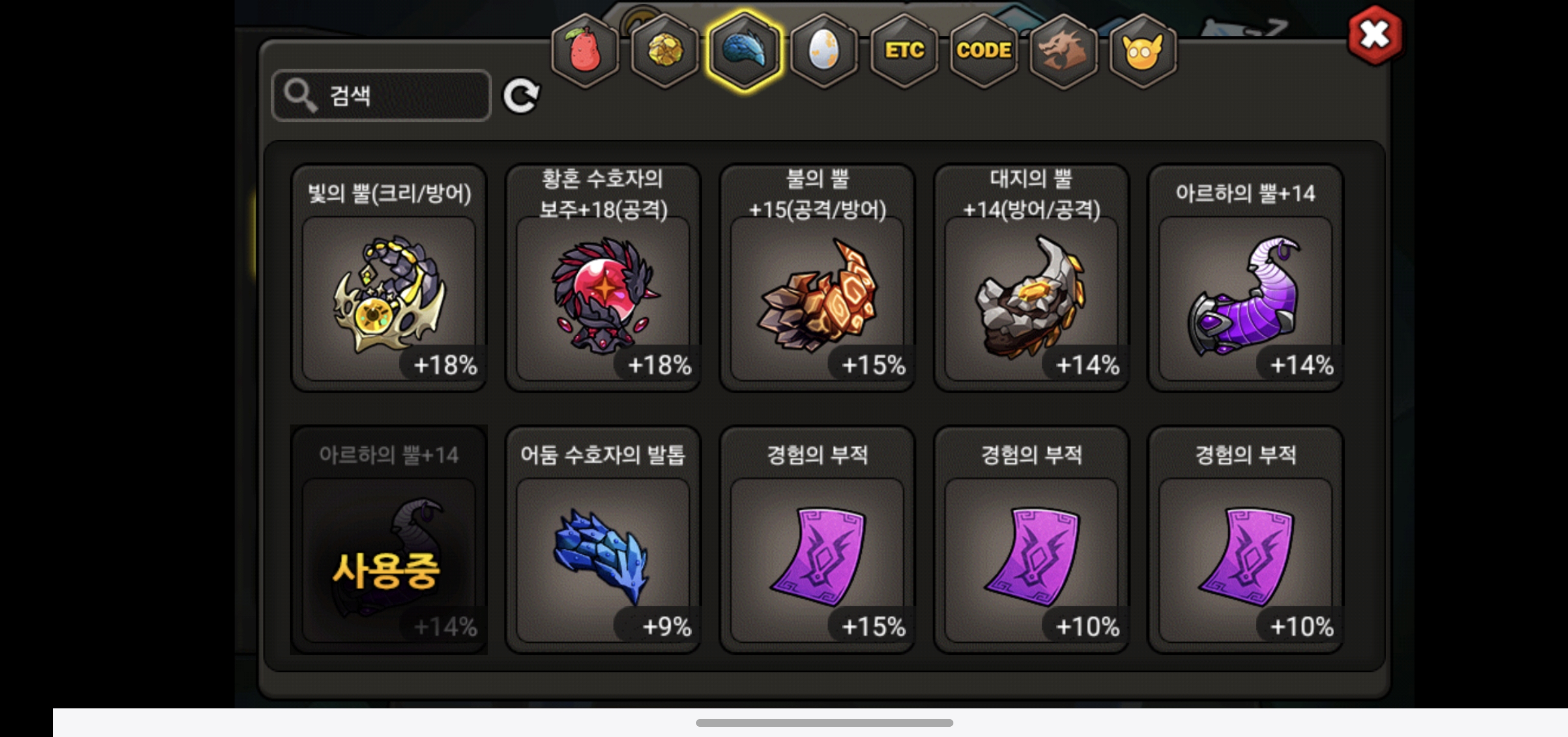The image size is (1568, 737).
Task: Open the brown dragon head tab
Action: point(1063,51)
